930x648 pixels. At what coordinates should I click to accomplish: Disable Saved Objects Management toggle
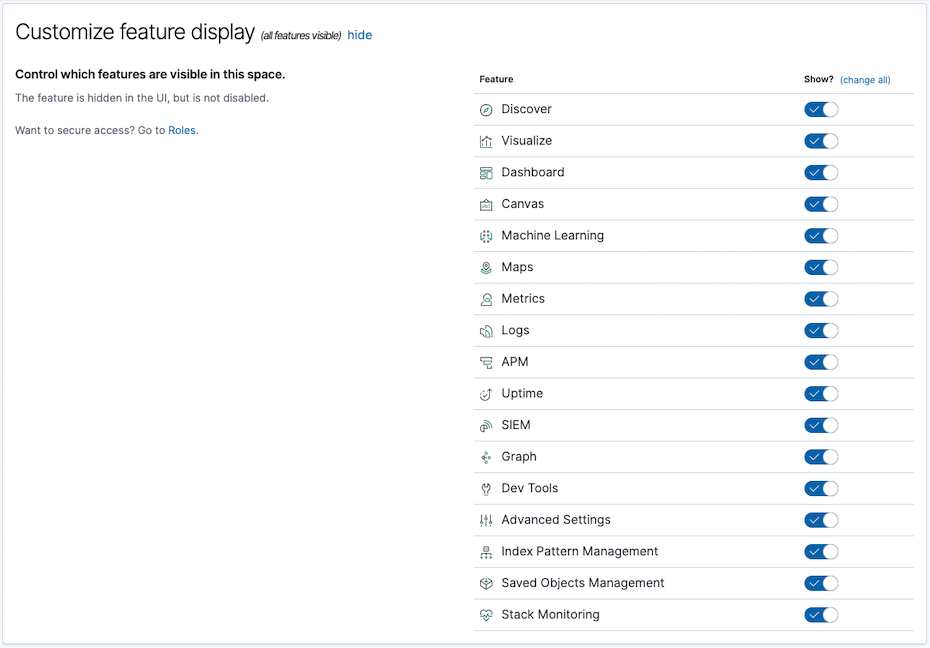click(x=821, y=583)
